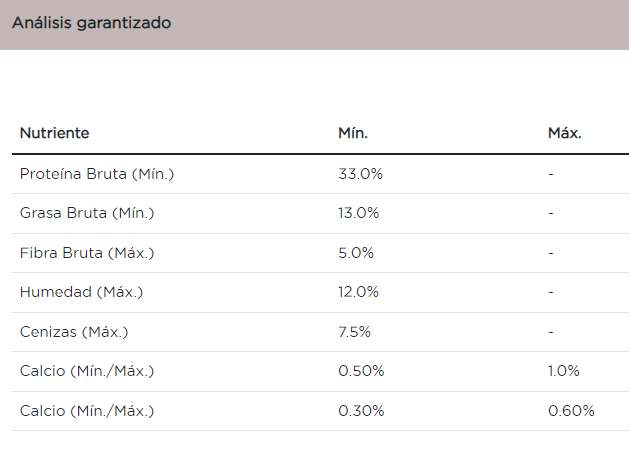This screenshot has height=451, width=629.
Task: Click the 0.30% minimum value
Action: pyautogui.click(x=361, y=411)
